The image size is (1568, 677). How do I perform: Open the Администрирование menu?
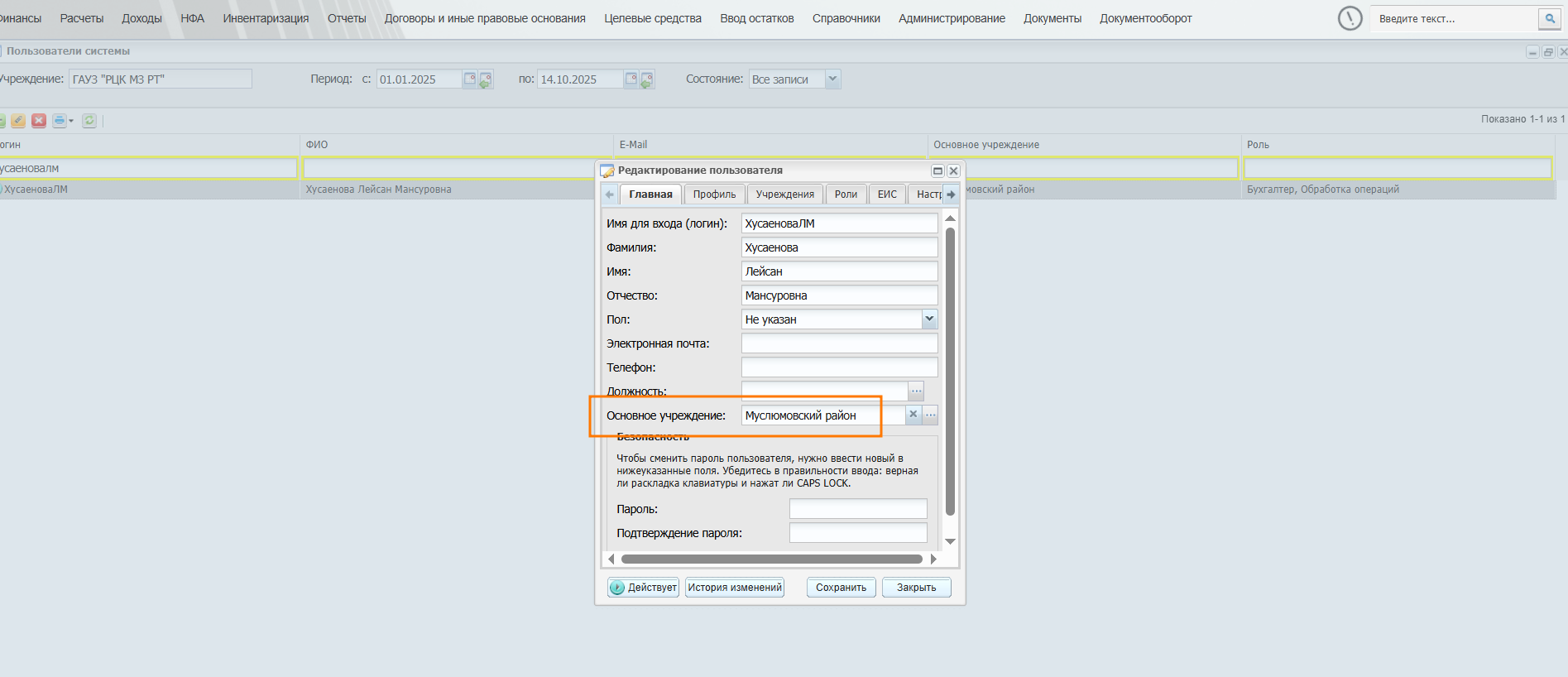point(952,18)
